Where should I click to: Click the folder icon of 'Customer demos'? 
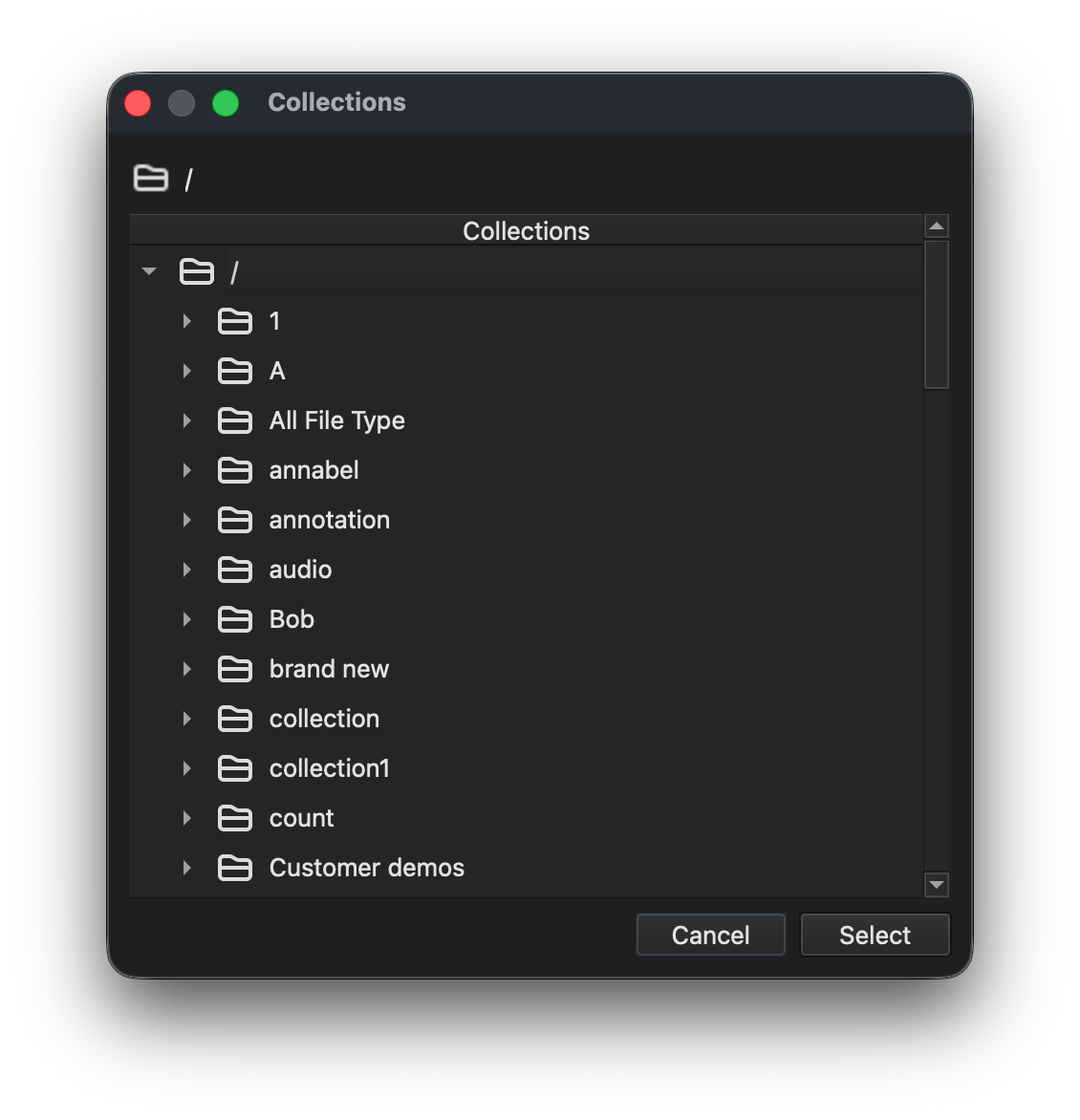(x=234, y=868)
